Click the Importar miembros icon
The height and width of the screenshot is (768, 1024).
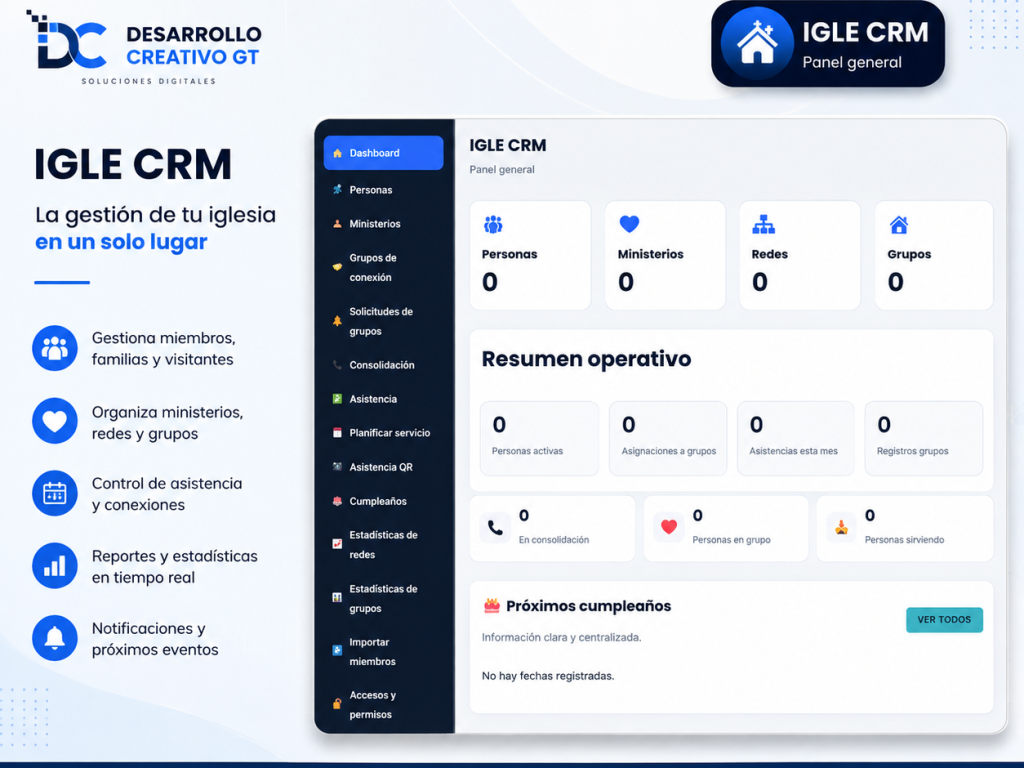pyautogui.click(x=337, y=650)
